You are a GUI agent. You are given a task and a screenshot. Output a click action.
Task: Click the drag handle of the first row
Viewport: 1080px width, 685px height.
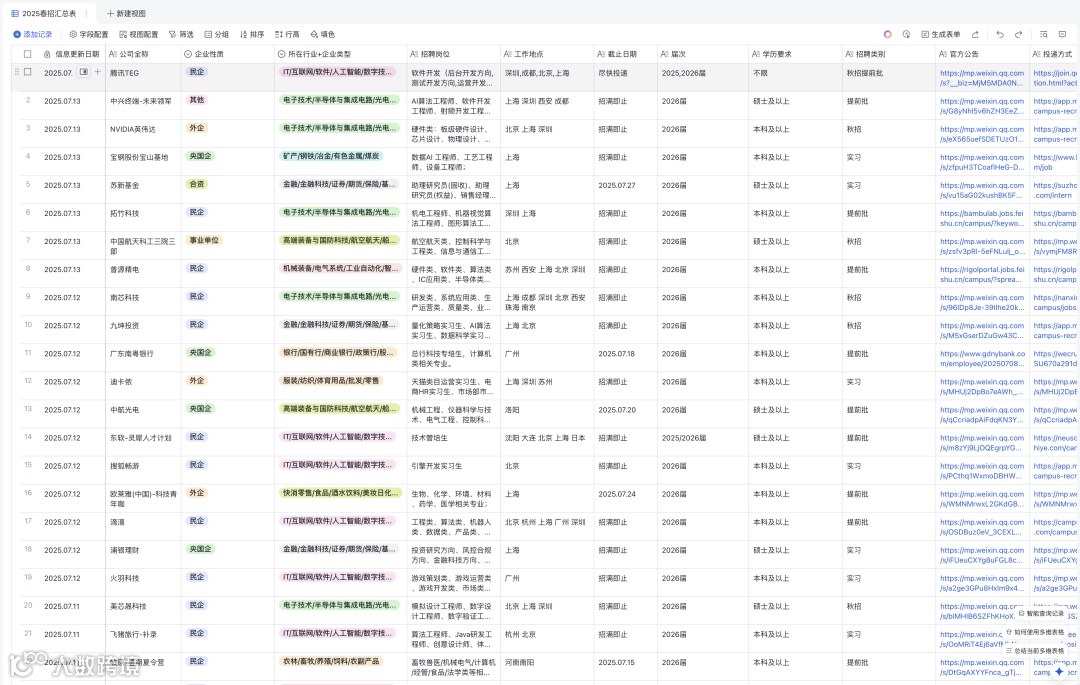(17, 72)
